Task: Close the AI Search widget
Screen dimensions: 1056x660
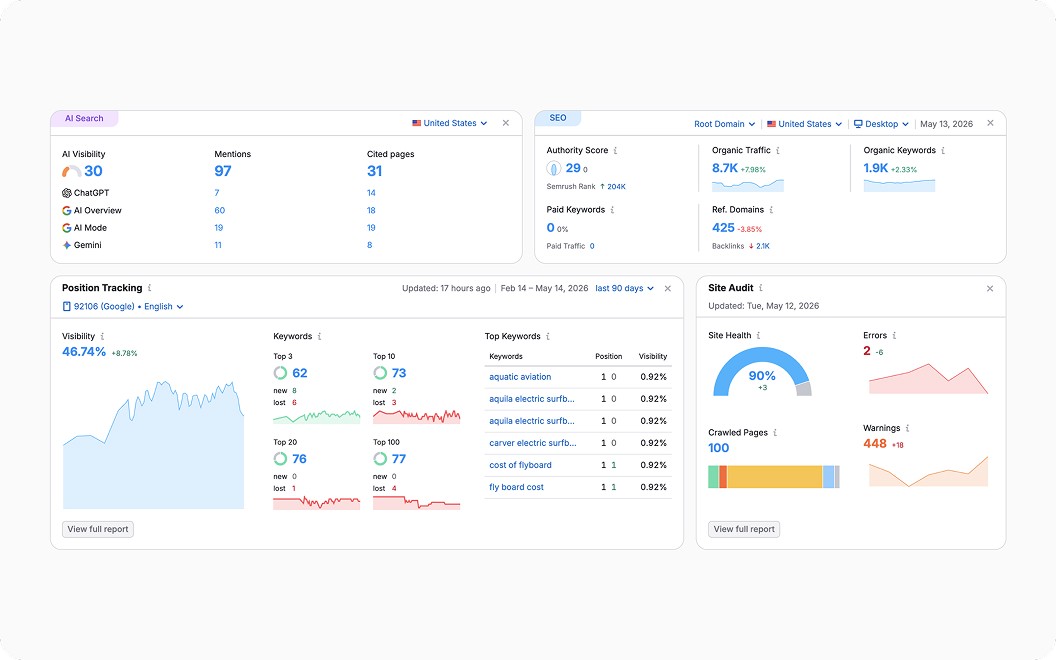Action: click(x=506, y=123)
